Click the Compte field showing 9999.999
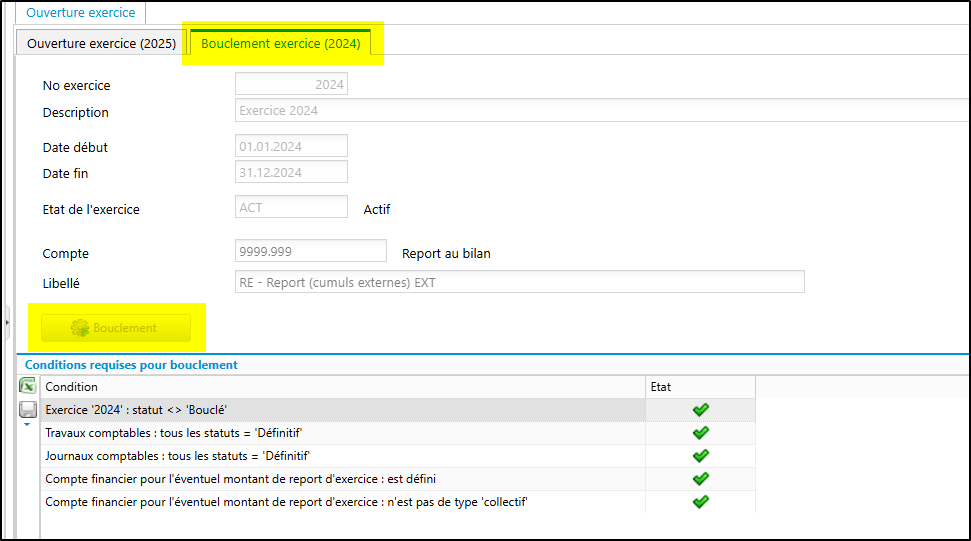This screenshot has width=971, height=541. coord(311,251)
